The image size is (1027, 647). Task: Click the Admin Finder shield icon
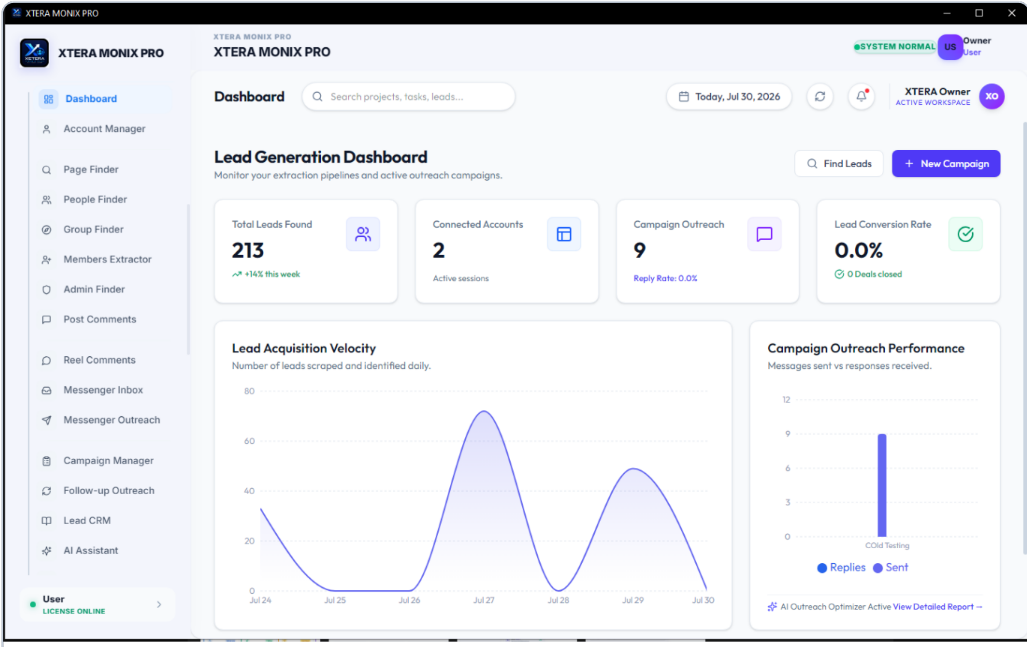[47, 289]
